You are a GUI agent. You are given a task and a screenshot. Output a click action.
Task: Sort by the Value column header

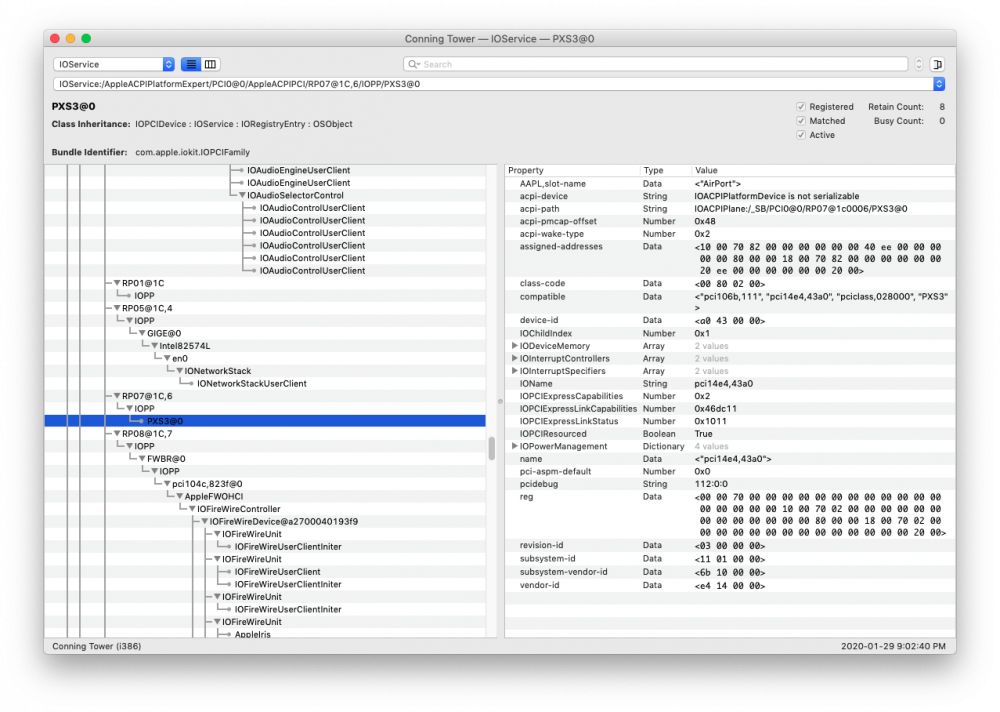tap(823, 170)
